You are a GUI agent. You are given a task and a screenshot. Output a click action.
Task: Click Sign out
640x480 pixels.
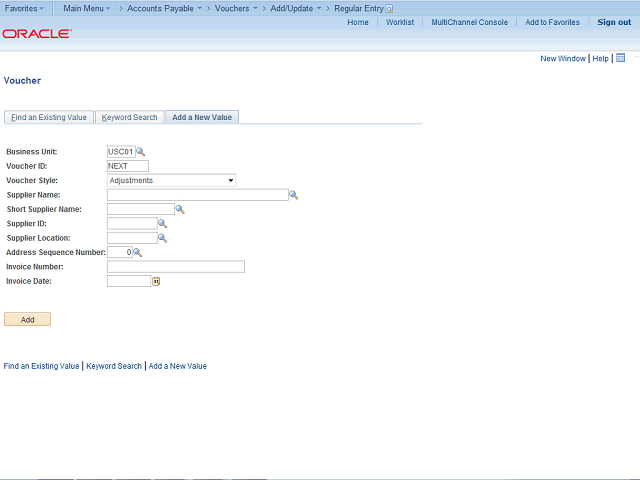point(614,22)
